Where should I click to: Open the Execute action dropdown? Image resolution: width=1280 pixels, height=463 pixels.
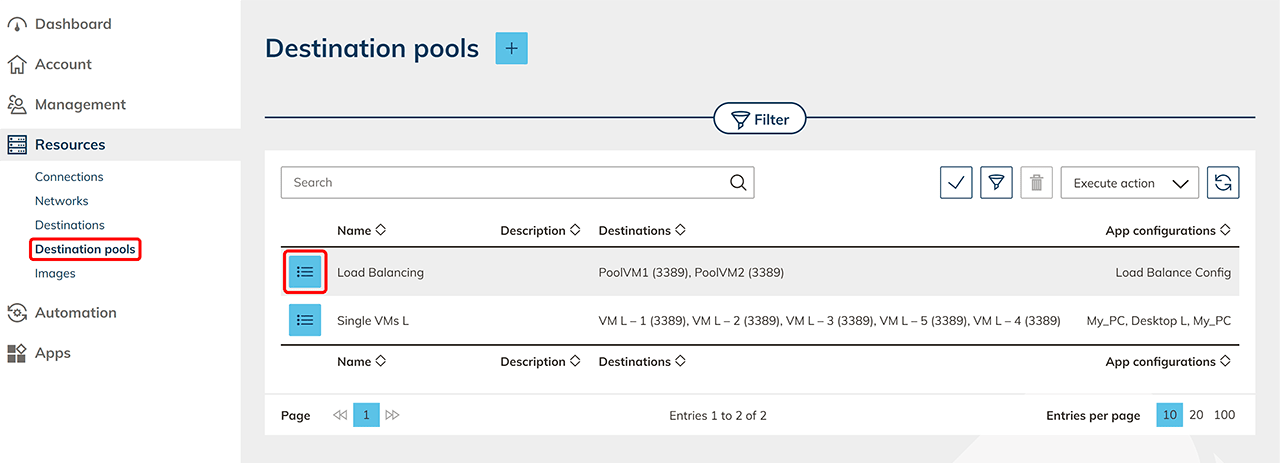(1129, 183)
